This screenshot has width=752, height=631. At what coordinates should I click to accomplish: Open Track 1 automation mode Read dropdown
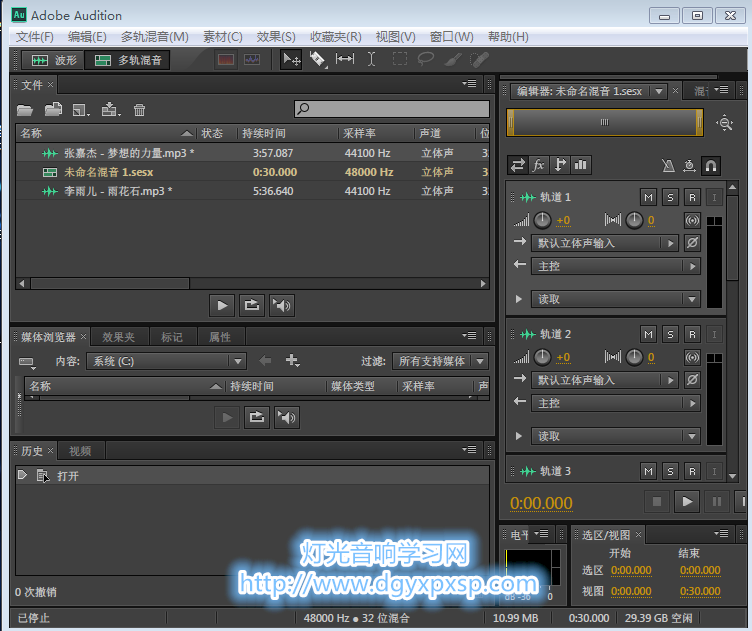616,299
